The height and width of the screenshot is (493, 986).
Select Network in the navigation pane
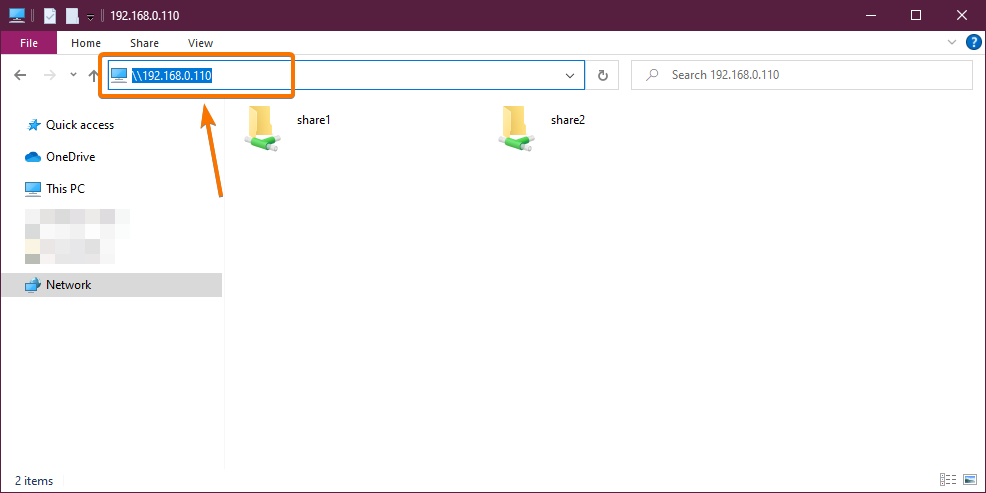pos(111,285)
